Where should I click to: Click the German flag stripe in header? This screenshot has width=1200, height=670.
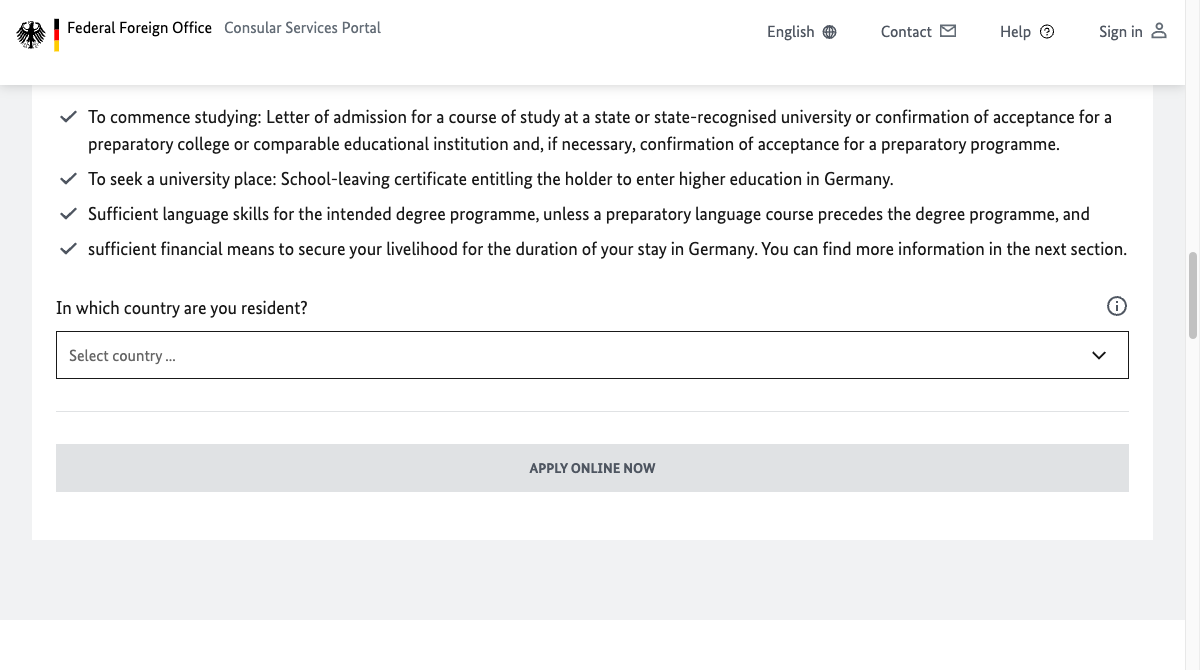click(57, 35)
